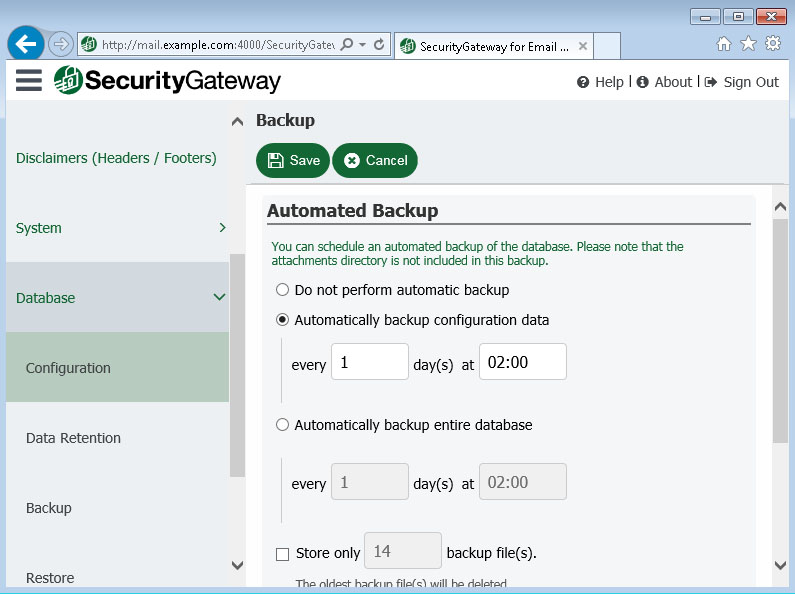Open address bar search dropdown arrow
The image size is (795, 594).
pyautogui.click(x=363, y=45)
